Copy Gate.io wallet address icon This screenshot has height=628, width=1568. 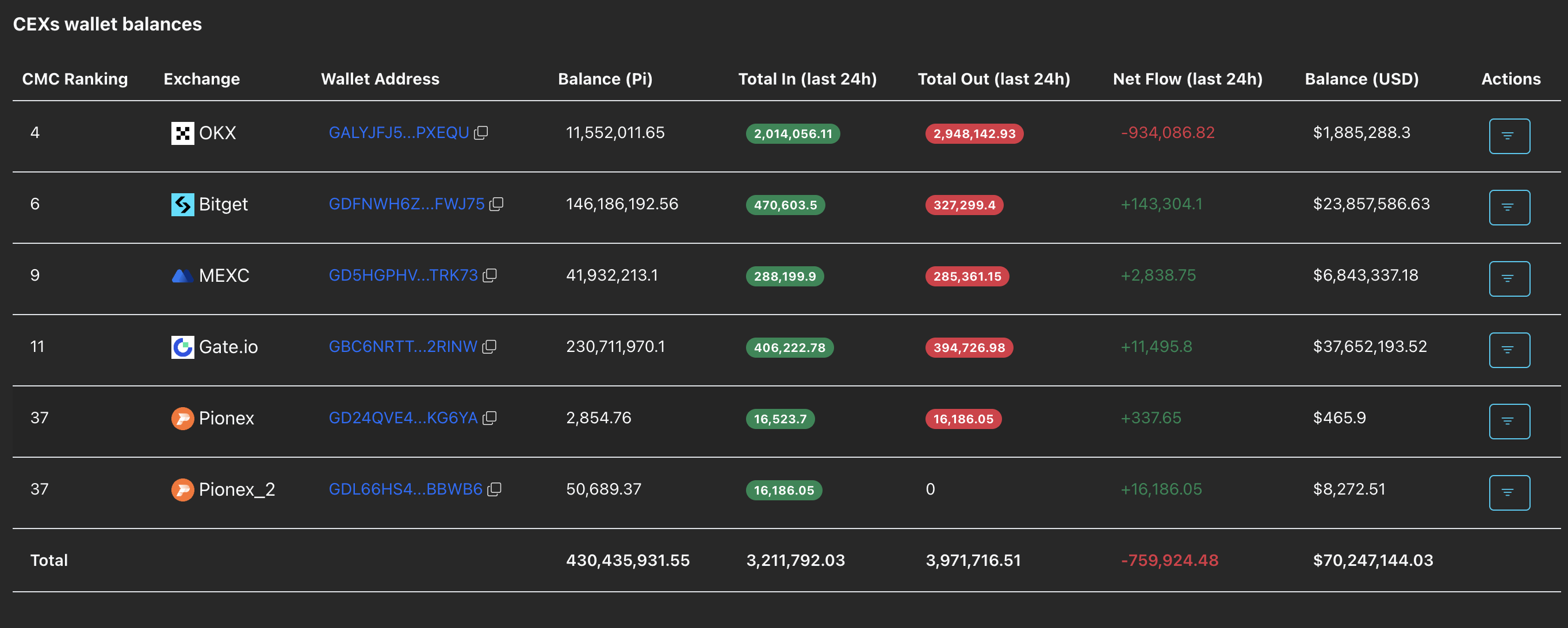coord(489,347)
